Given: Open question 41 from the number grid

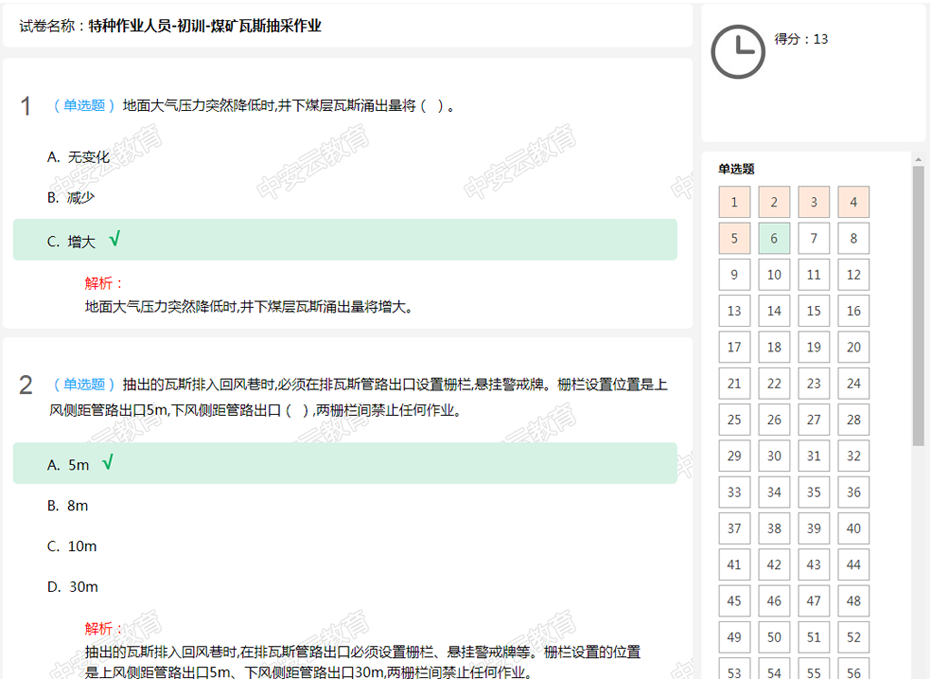Looking at the screenshot, I should [734, 564].
